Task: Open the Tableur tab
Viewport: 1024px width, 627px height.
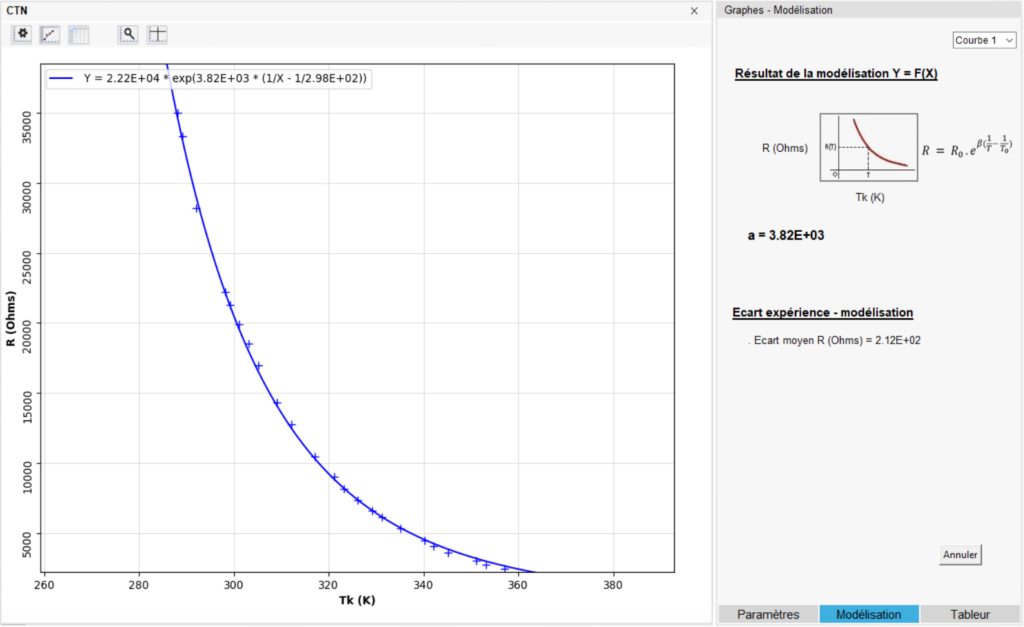Action: [x=970, y=614]
